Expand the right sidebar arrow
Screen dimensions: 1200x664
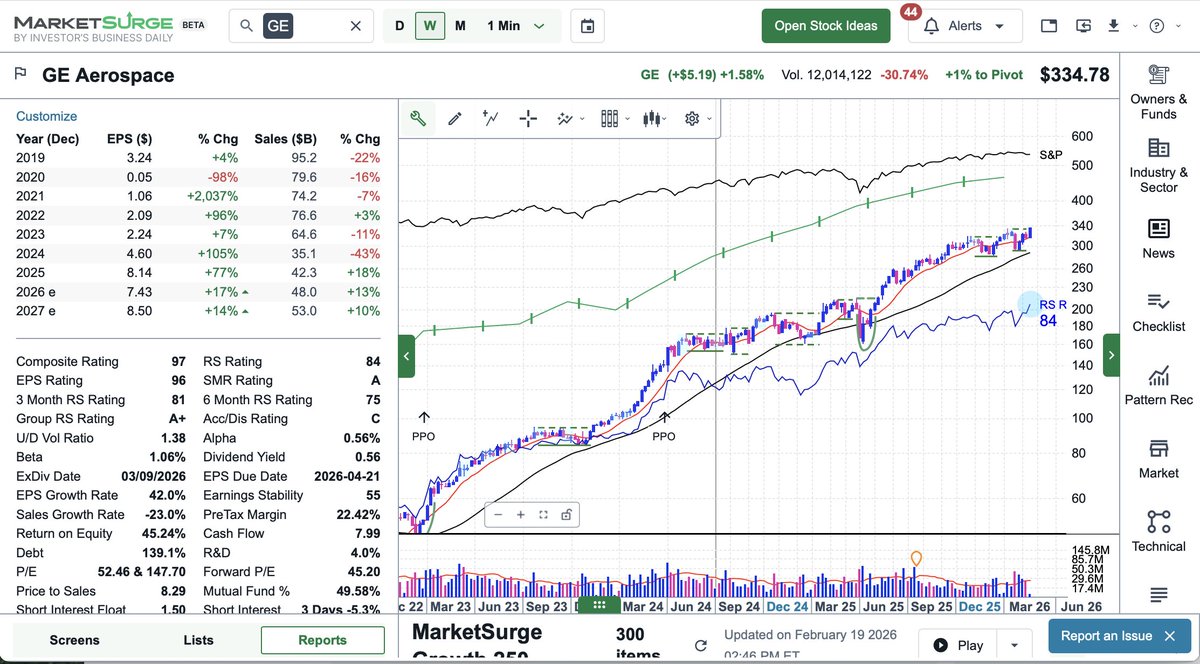1112,355
